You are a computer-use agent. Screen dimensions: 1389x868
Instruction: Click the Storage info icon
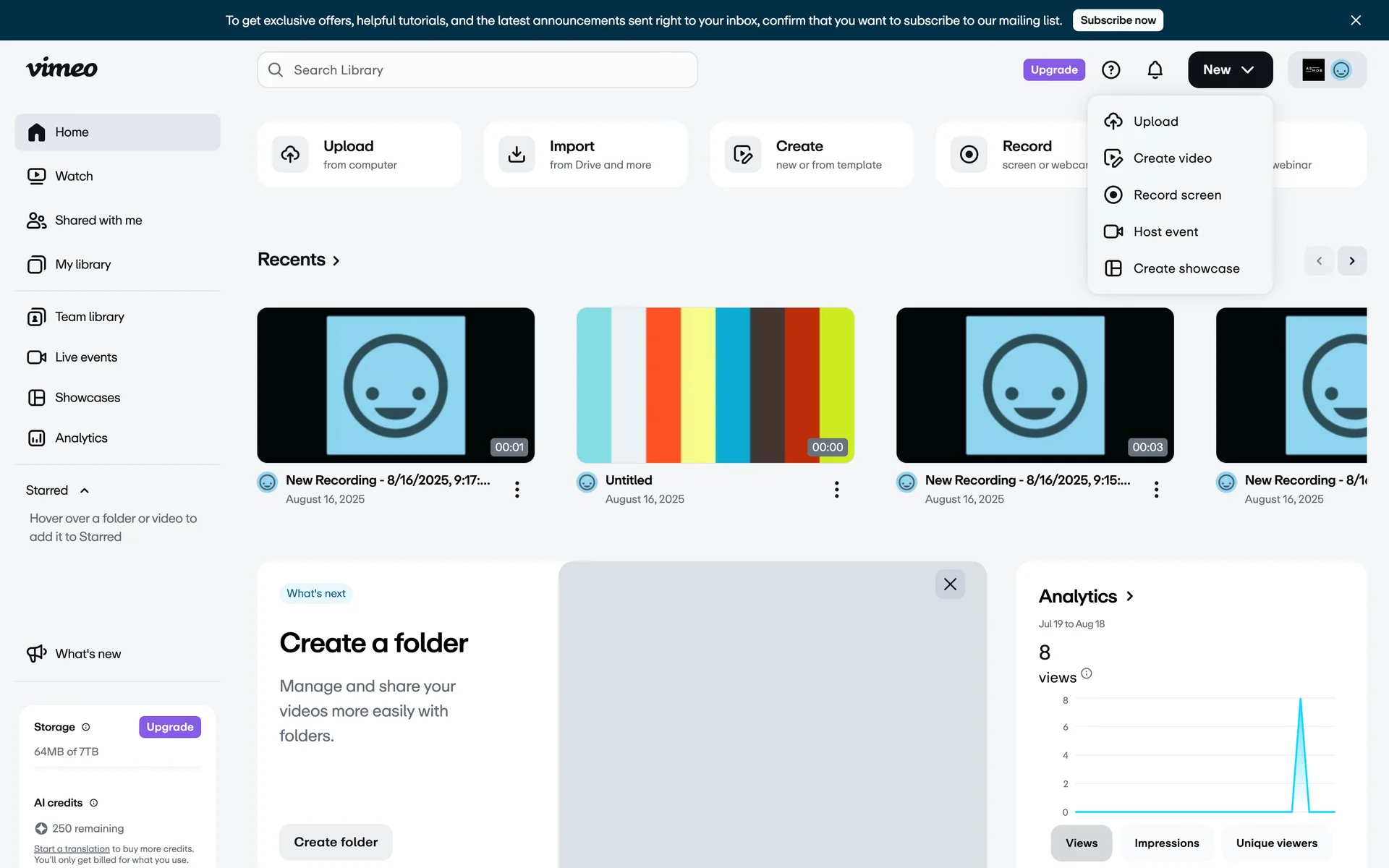(x=86, y=727)
